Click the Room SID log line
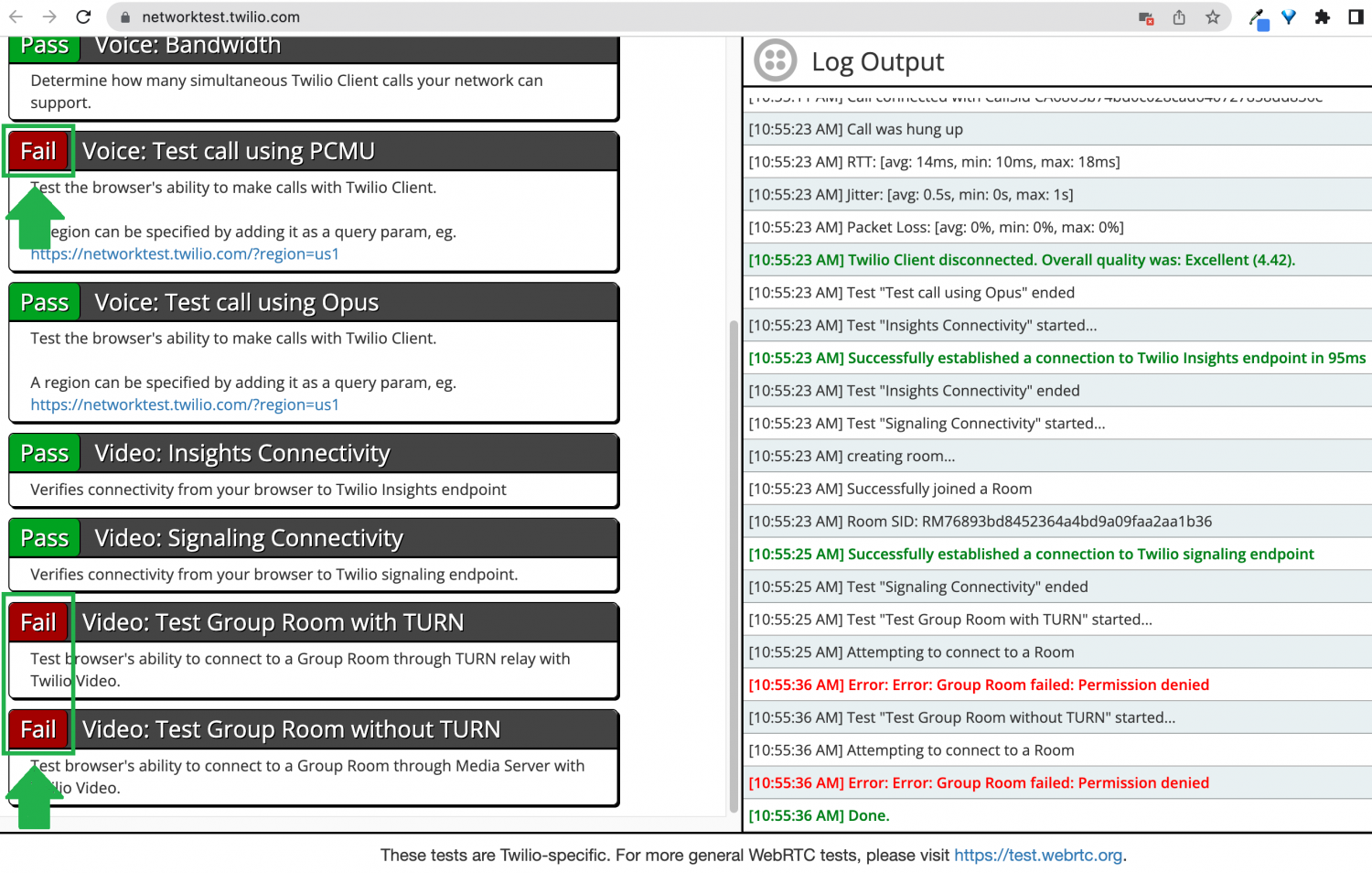This screenshot has width=1372, height=873. pos(1057,522)
